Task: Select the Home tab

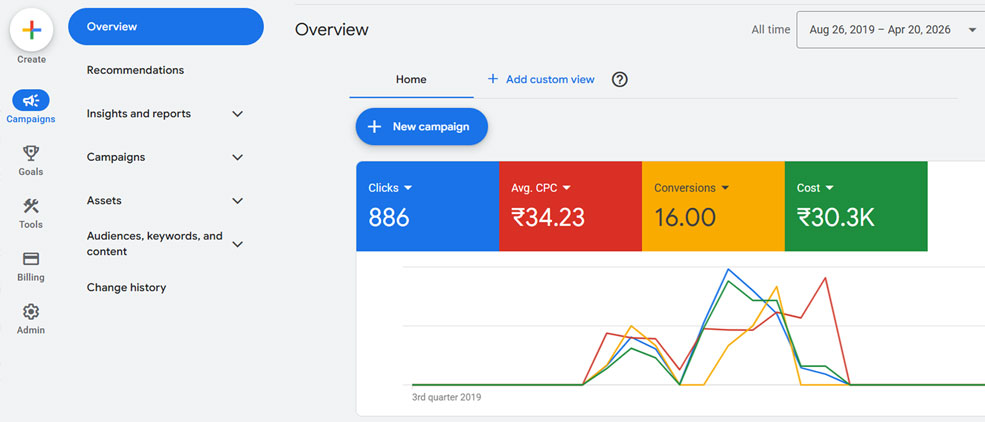Action: tap(411, 79)
